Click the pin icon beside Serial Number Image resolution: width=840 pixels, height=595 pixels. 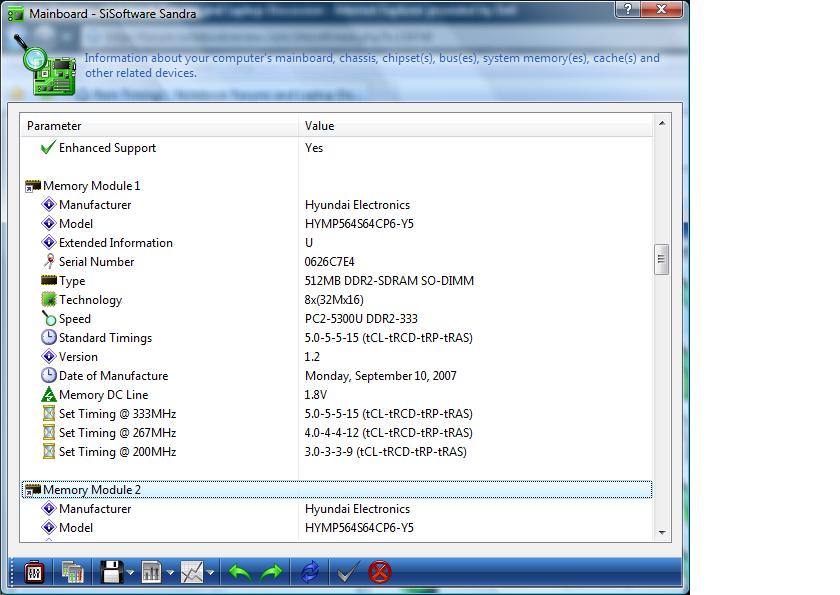point(49,261)
